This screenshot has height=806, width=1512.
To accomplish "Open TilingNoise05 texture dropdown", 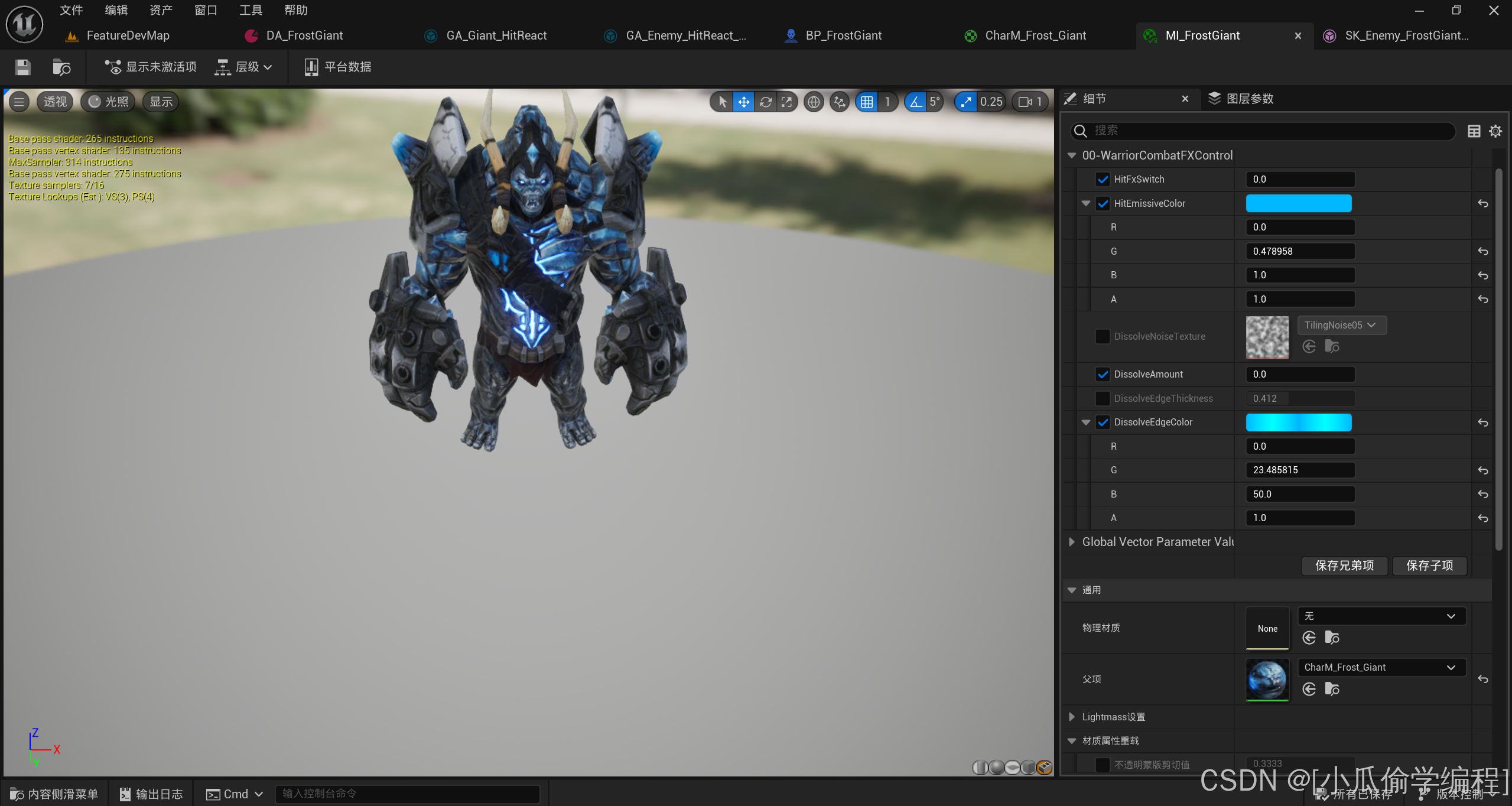I will (x=1342, y=325).
